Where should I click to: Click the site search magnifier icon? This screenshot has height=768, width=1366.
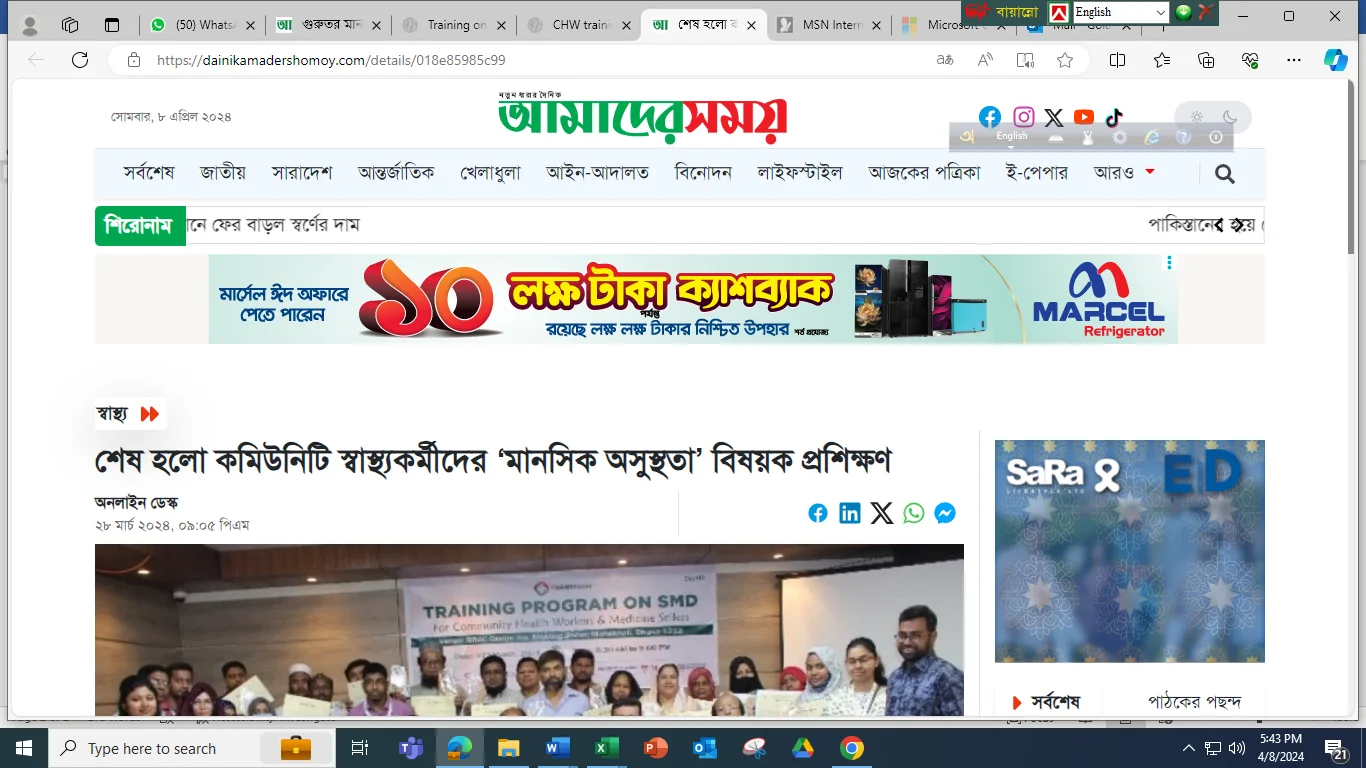(1225, 174)
